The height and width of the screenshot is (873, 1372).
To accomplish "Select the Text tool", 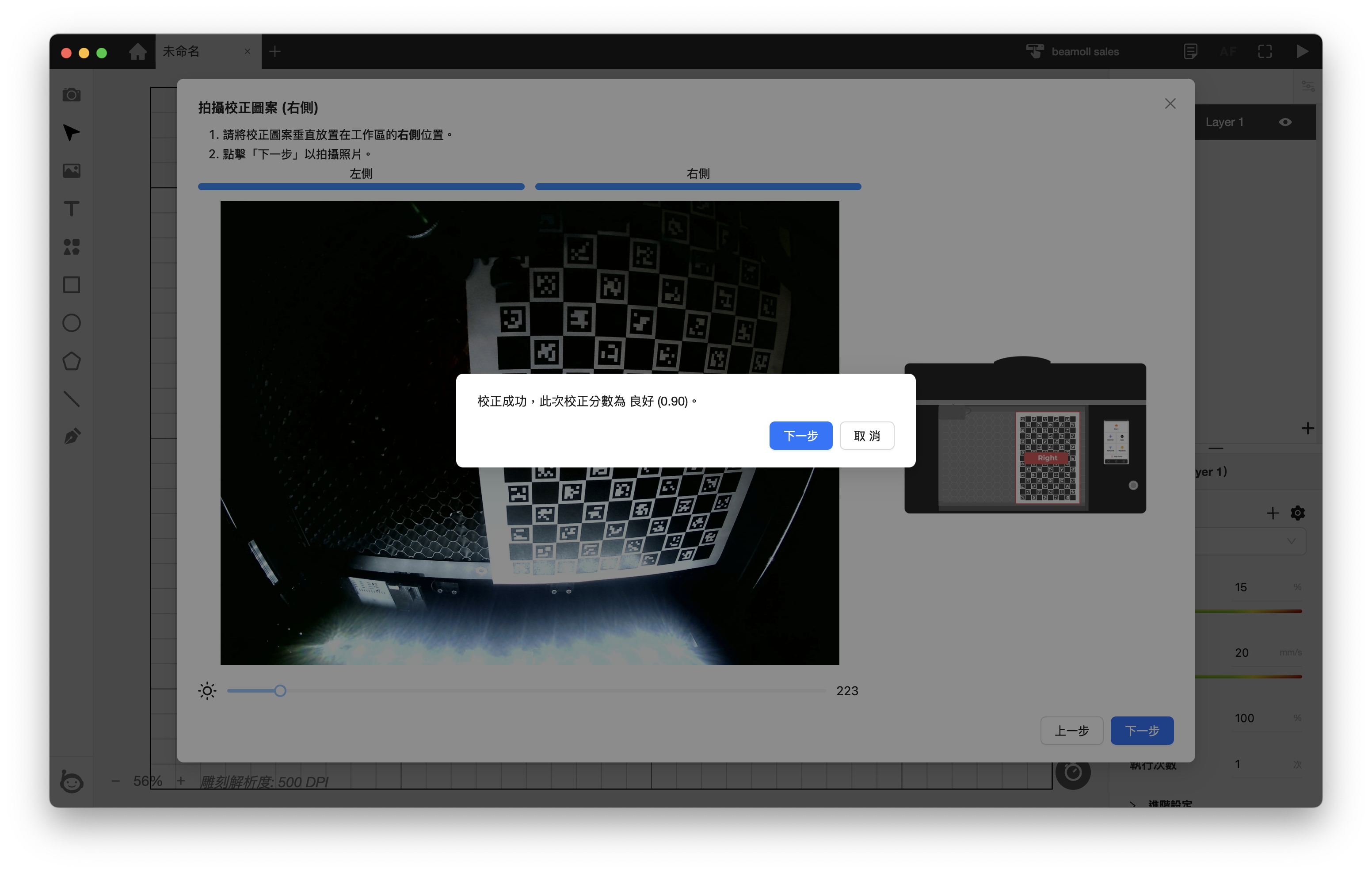I will [71, 209].
